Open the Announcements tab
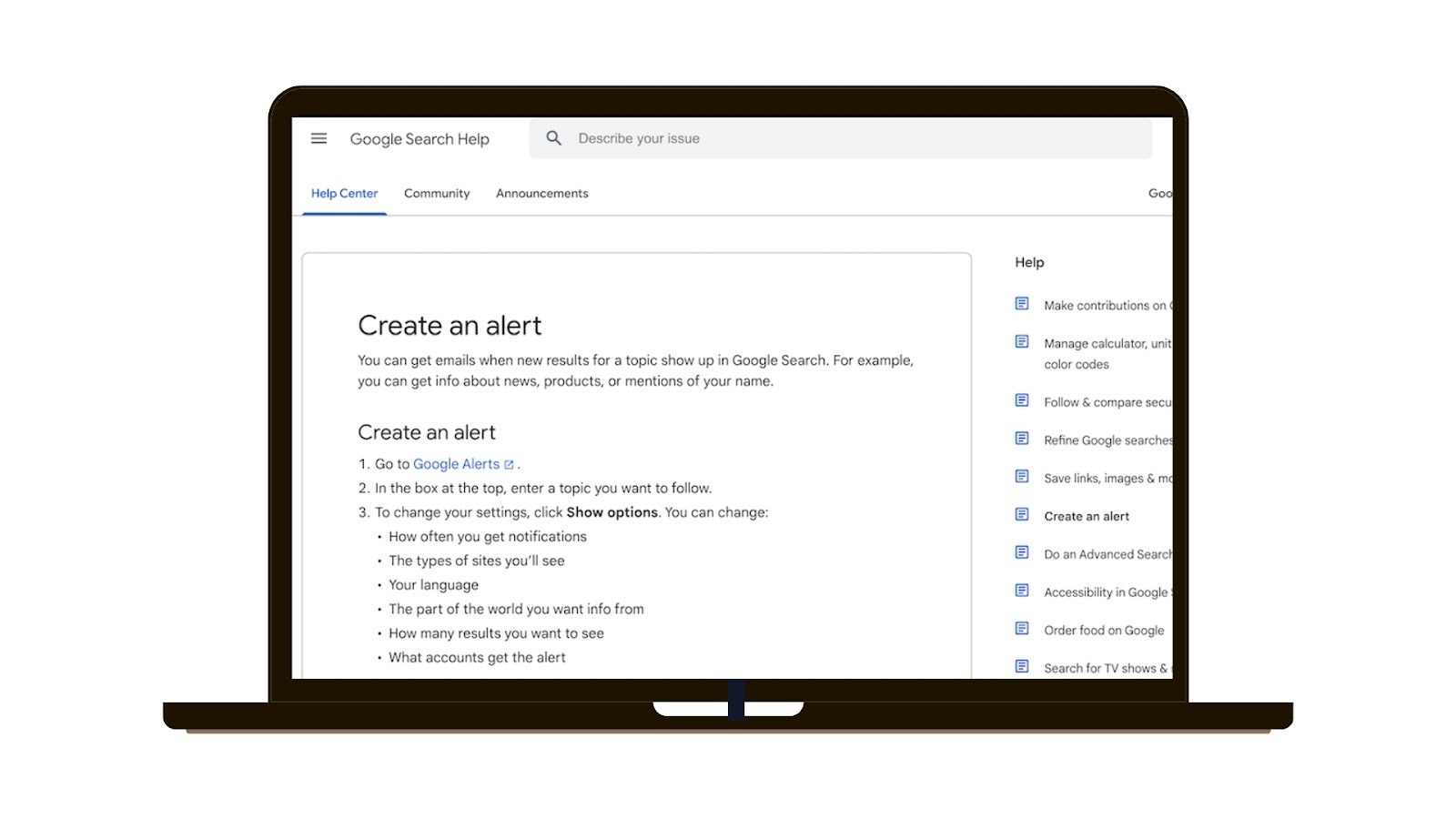The image size is (1456, 819). (541, 193)
